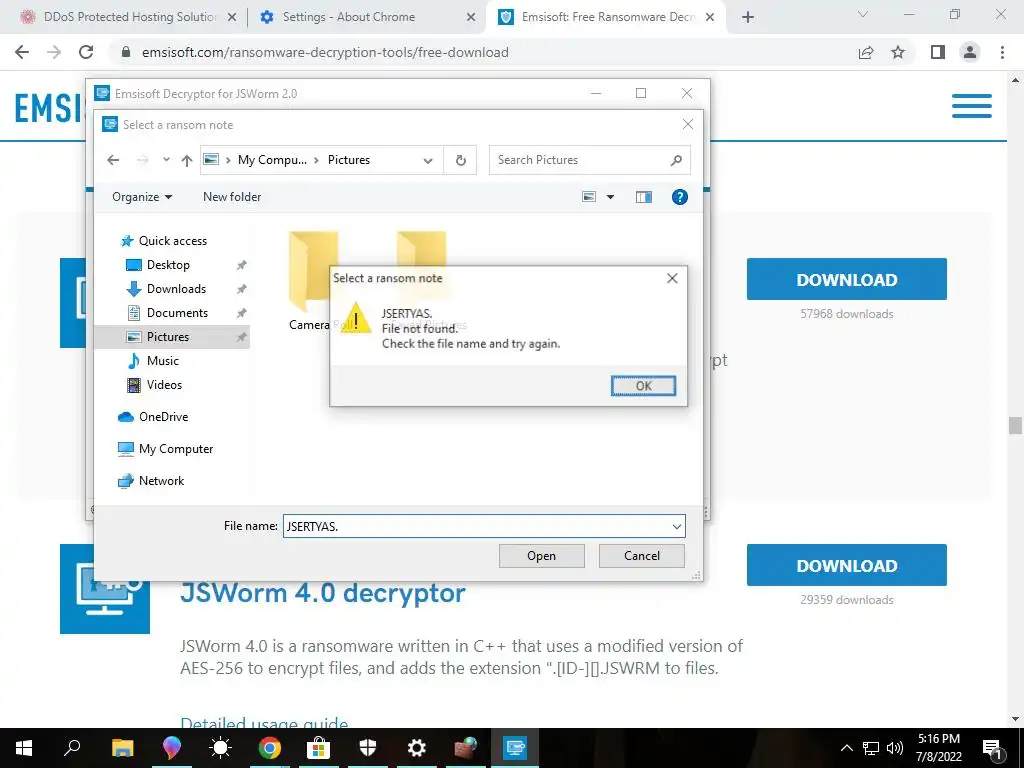The width and height of the screenshot is (1024, 768).
Task: Open the view options dropdown arrow
Action: pyautogui.click(x=610, y=197)
